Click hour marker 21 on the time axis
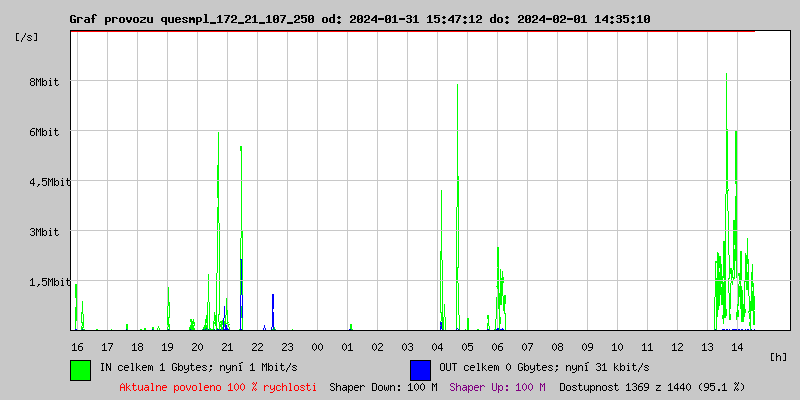Viewport: 800px width, 400px height. point(227,347)
